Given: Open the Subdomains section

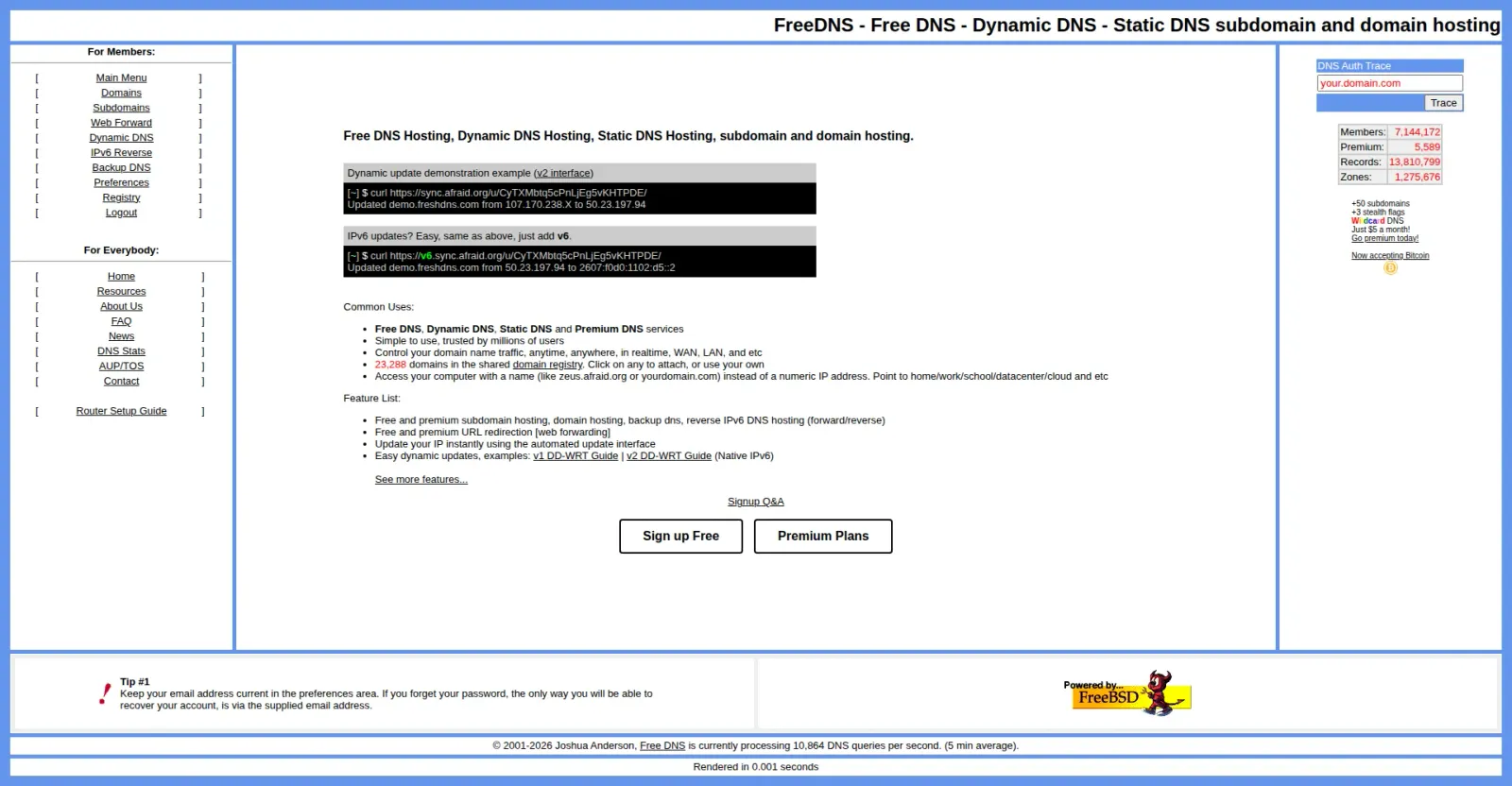Looking at the screenshot, I should point(121,109).
